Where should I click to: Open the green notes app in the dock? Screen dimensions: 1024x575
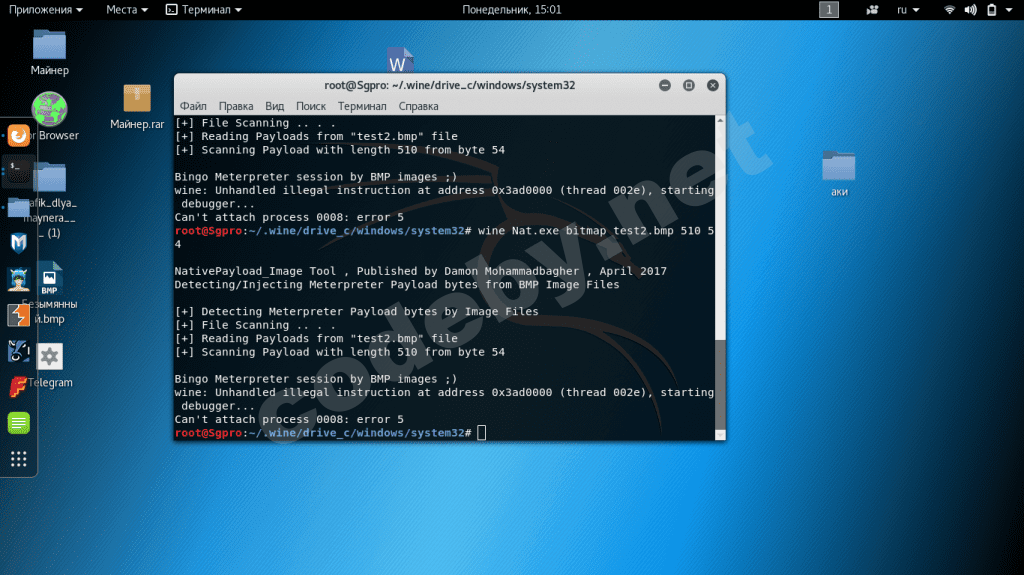coord(18,423)
